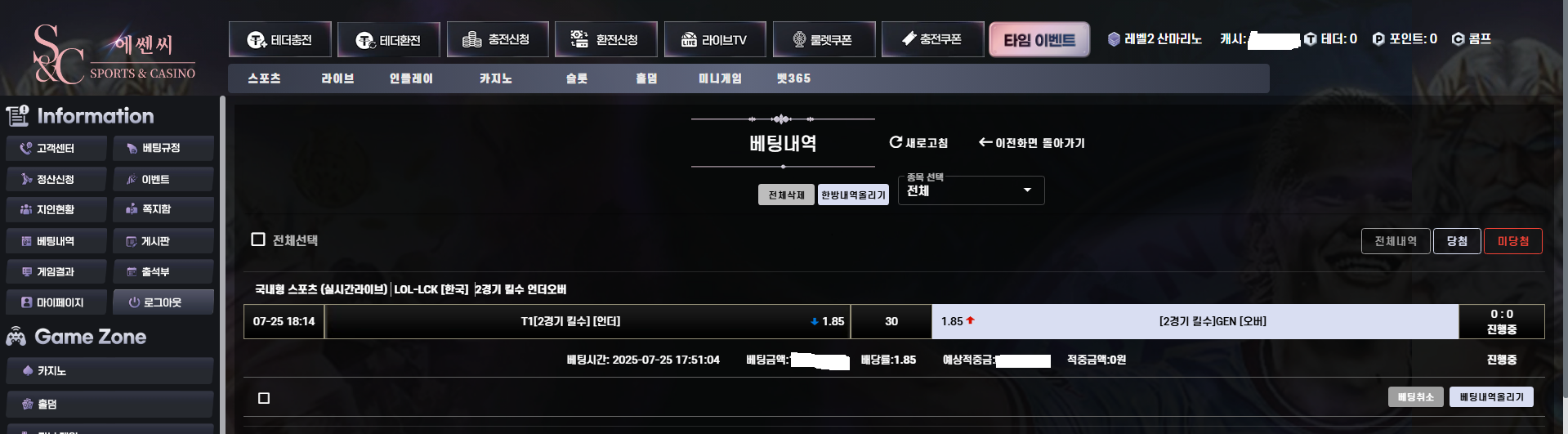Click the dropdown arrow in 전체 selector

1027,190
